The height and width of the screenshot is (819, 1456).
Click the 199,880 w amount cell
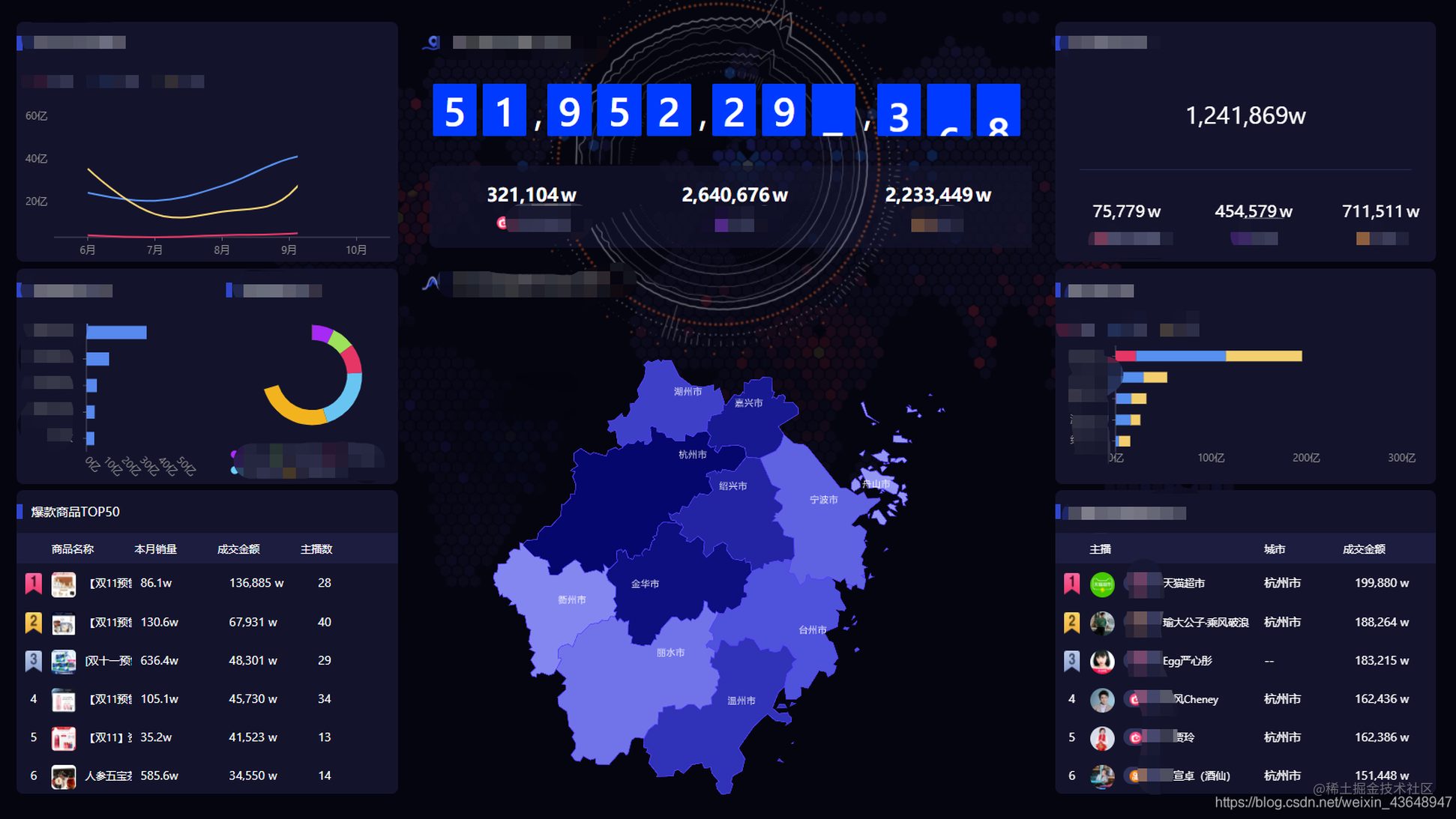click(1382, 583)
